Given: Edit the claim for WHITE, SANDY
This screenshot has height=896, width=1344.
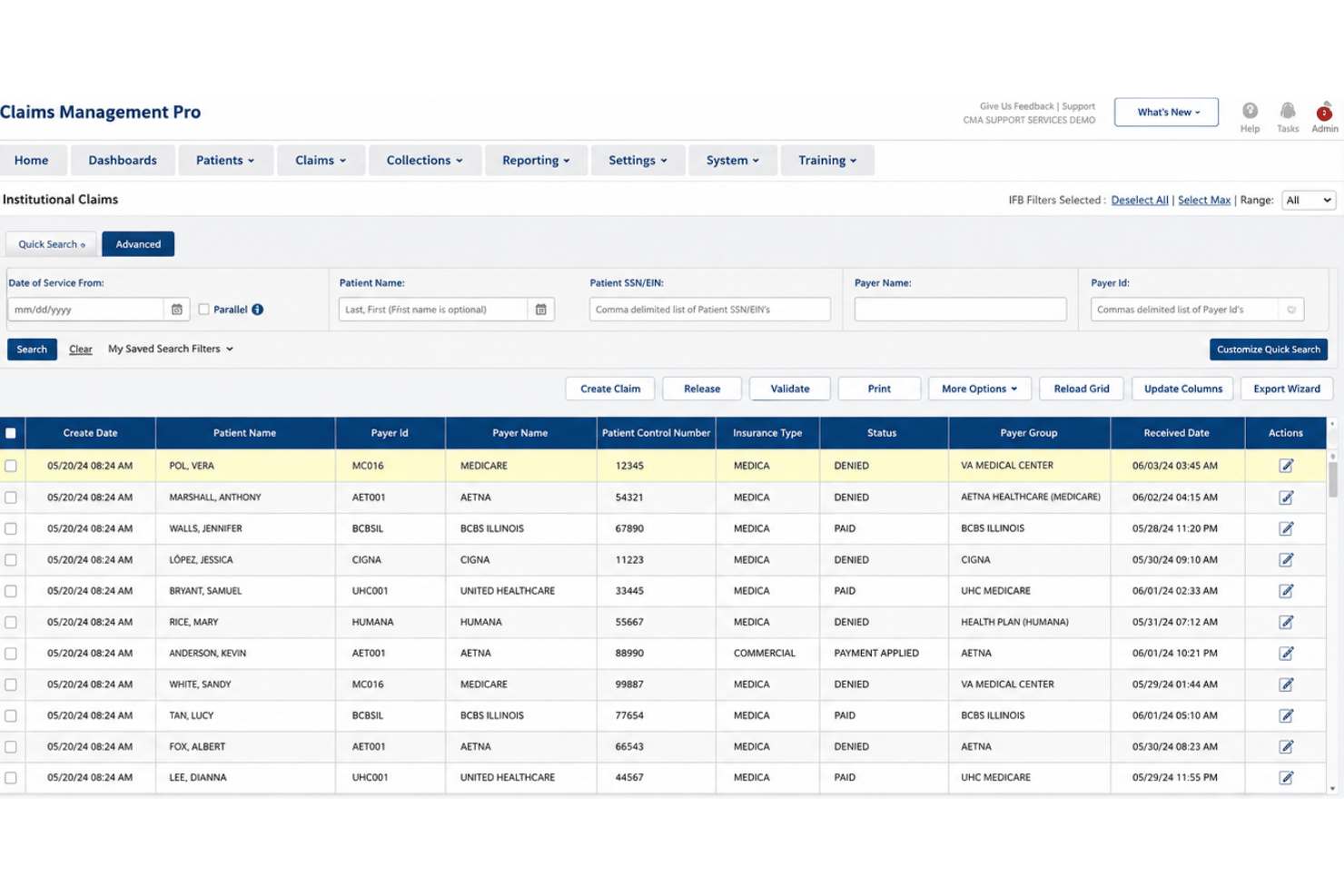Looking at the screenshot, I should [x=1286, y=684].
